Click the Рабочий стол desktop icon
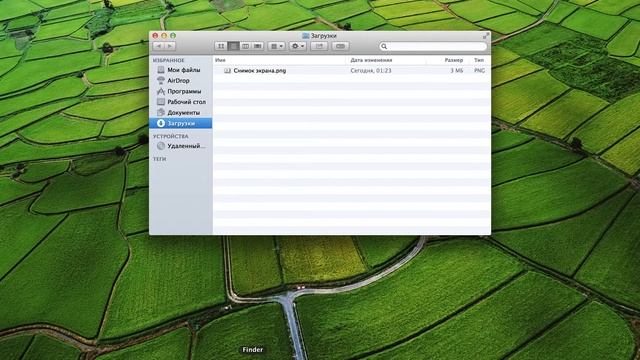640x360 pixels. tap(161, 102)
